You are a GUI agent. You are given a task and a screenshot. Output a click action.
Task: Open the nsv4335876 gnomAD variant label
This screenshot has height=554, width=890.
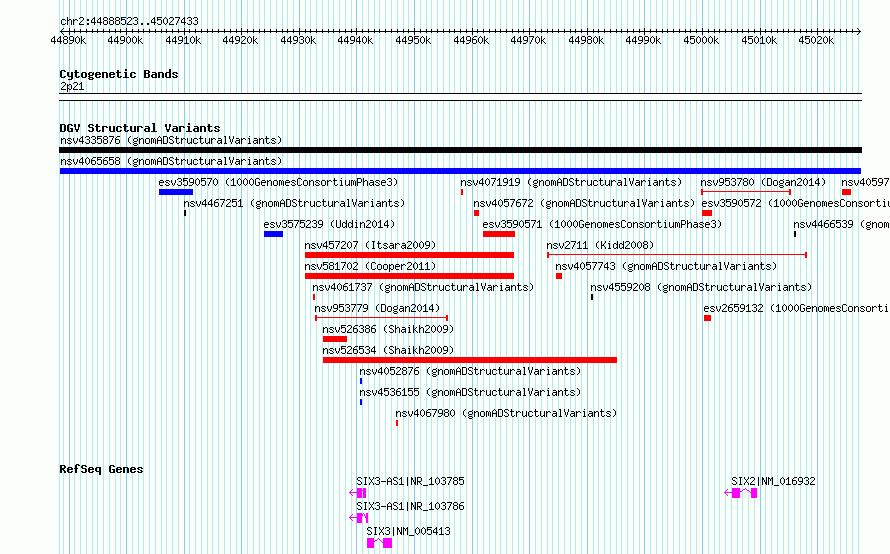coord(171,140)
